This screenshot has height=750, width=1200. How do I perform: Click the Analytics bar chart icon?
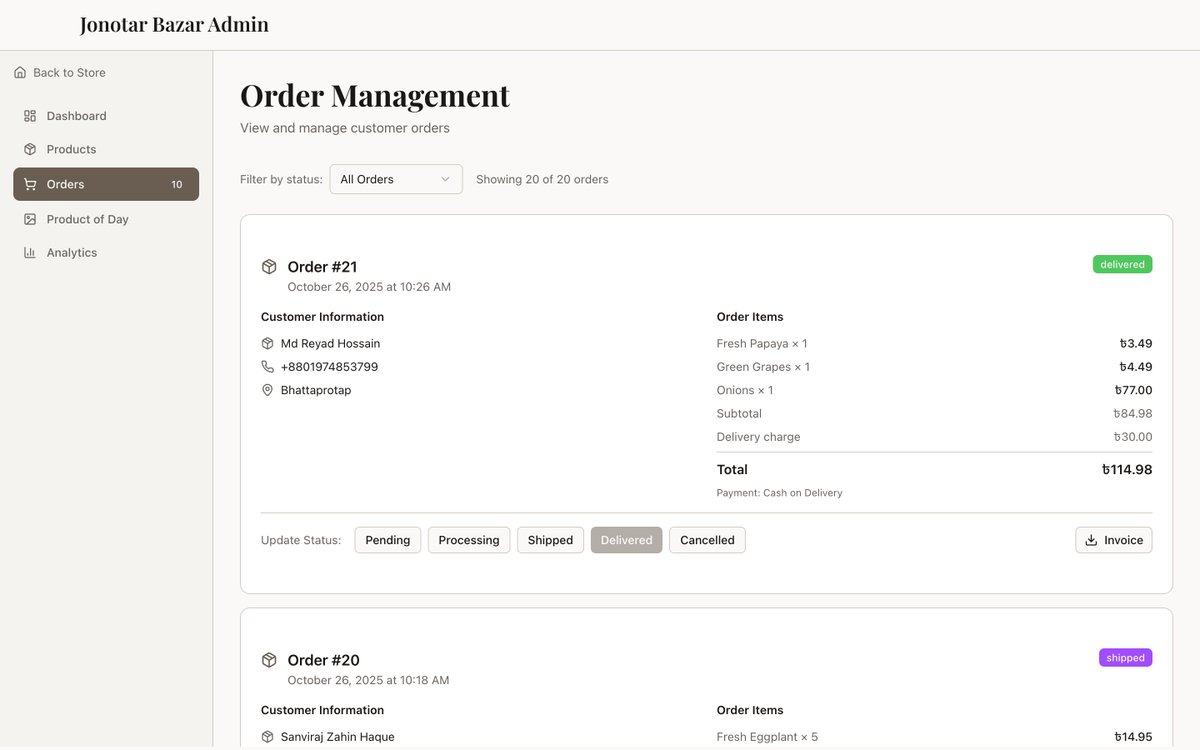pos(30,253)
